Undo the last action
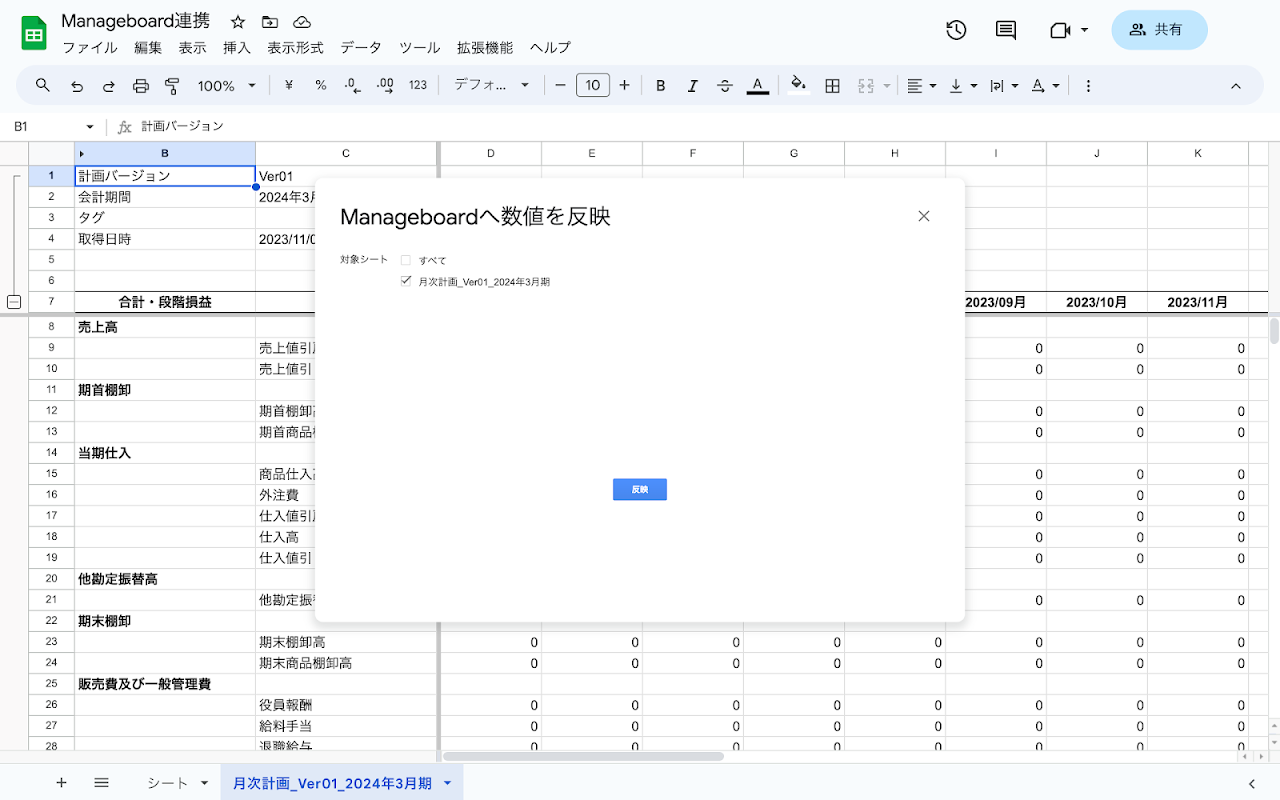 (x=77, y=86)
